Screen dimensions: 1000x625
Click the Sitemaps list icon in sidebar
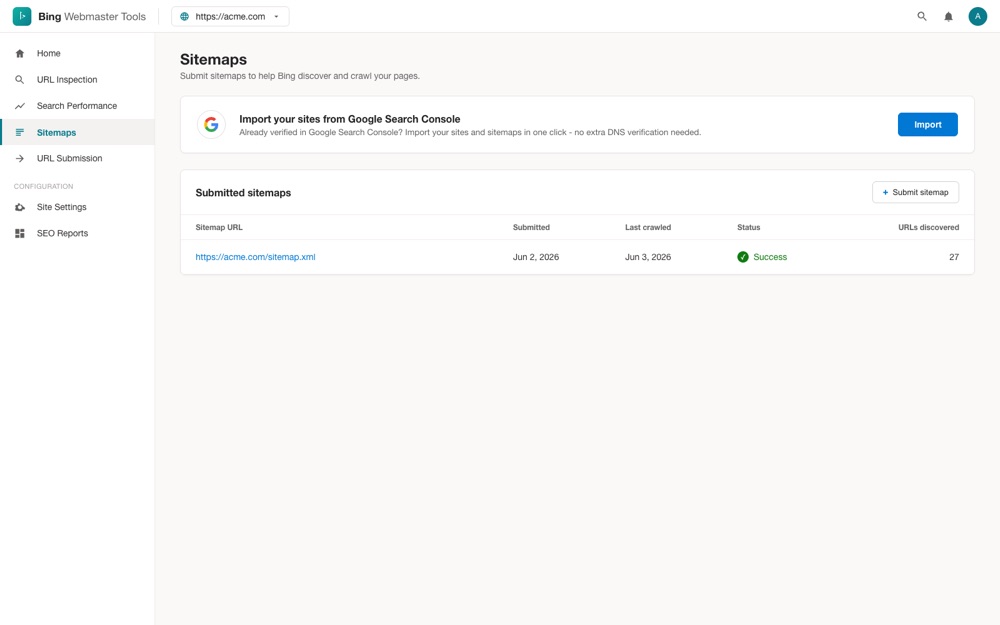click(x=20, y=133)
